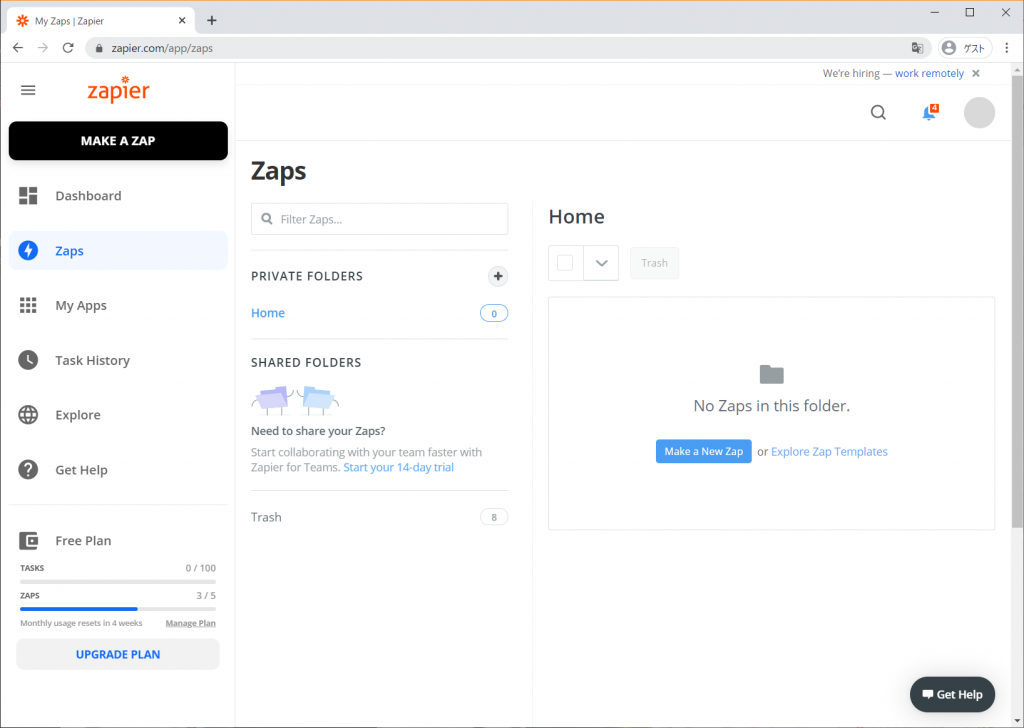Click the site lock icon

point(99,48)
